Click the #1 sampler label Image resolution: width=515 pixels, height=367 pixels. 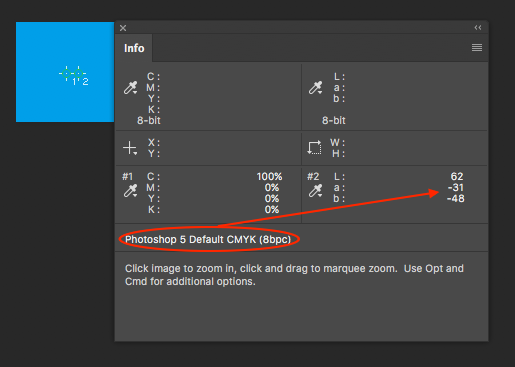point(127,176)
